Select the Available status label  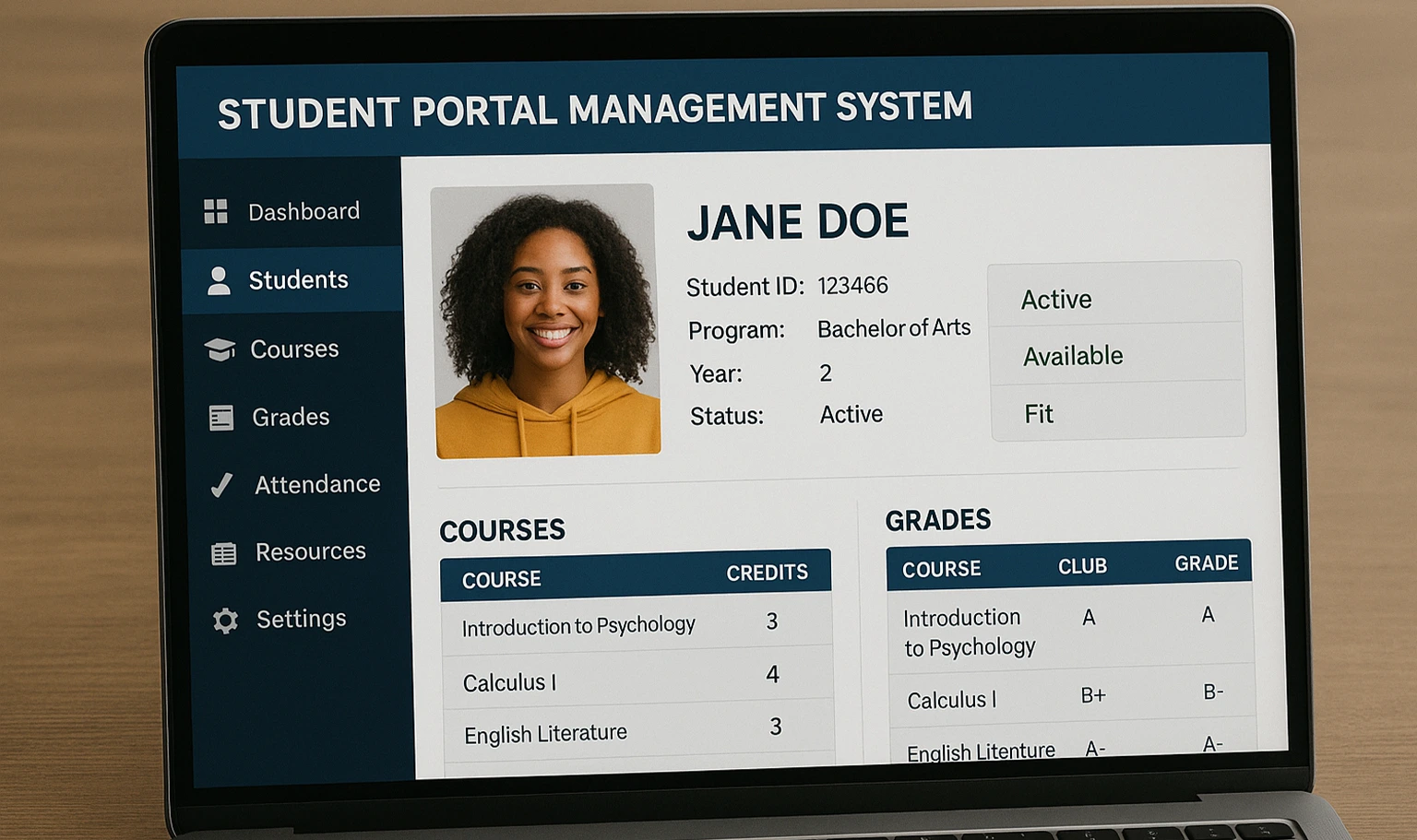click(1072, 355)
